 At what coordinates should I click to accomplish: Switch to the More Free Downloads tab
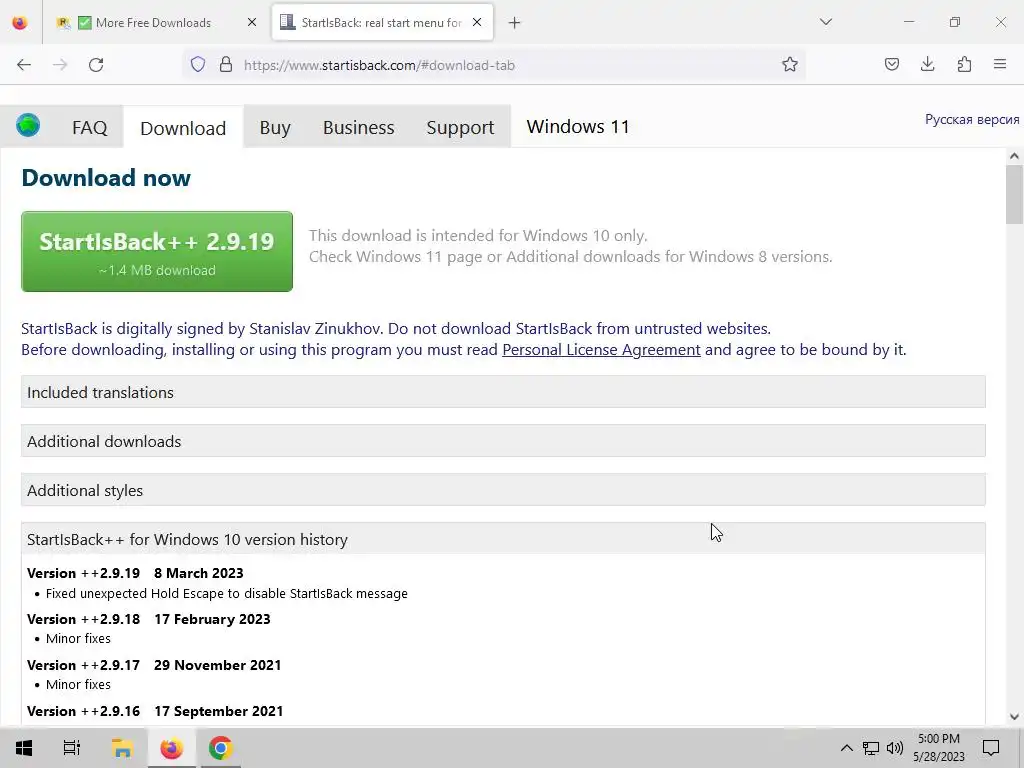(155, 22)
